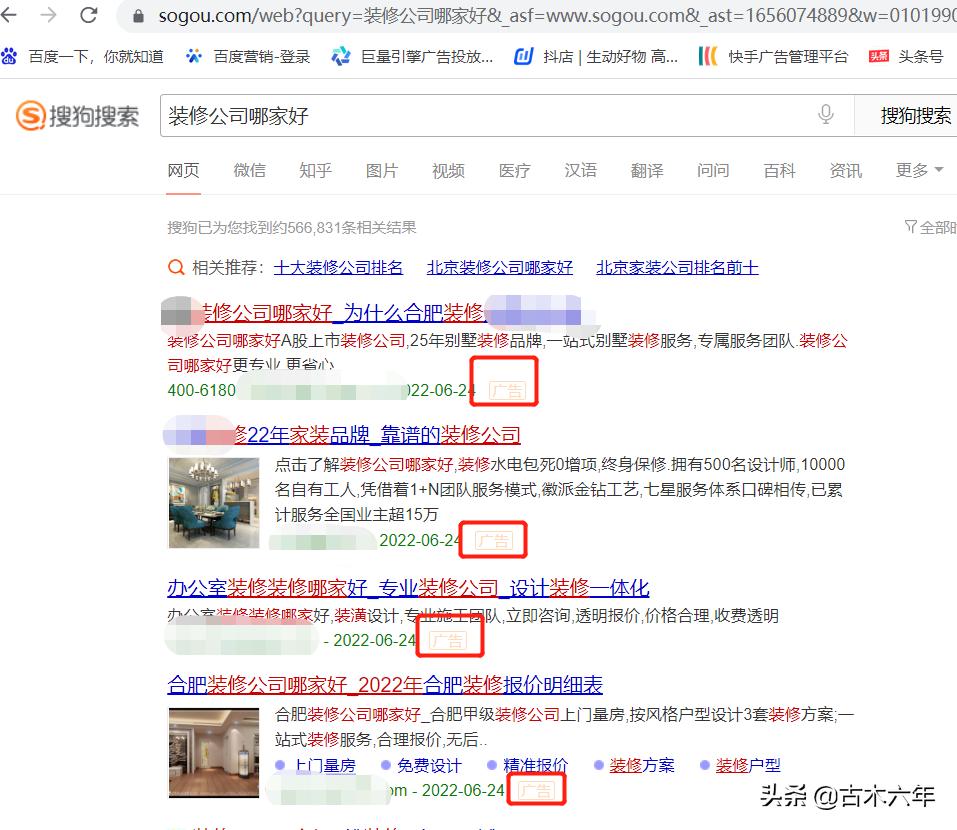
Task: Click the microphone icon in the search box
Action: point(826,114)
